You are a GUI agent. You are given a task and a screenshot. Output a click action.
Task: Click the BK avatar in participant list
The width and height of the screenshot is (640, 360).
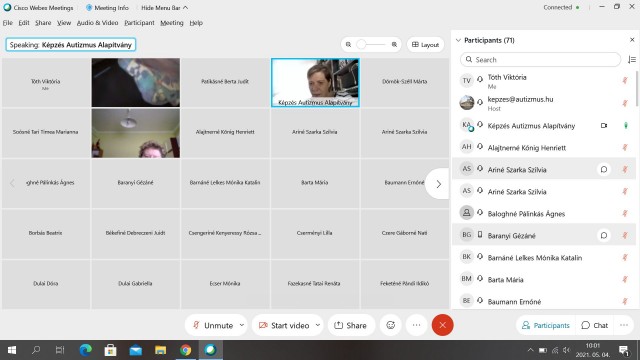click(467, 257)
